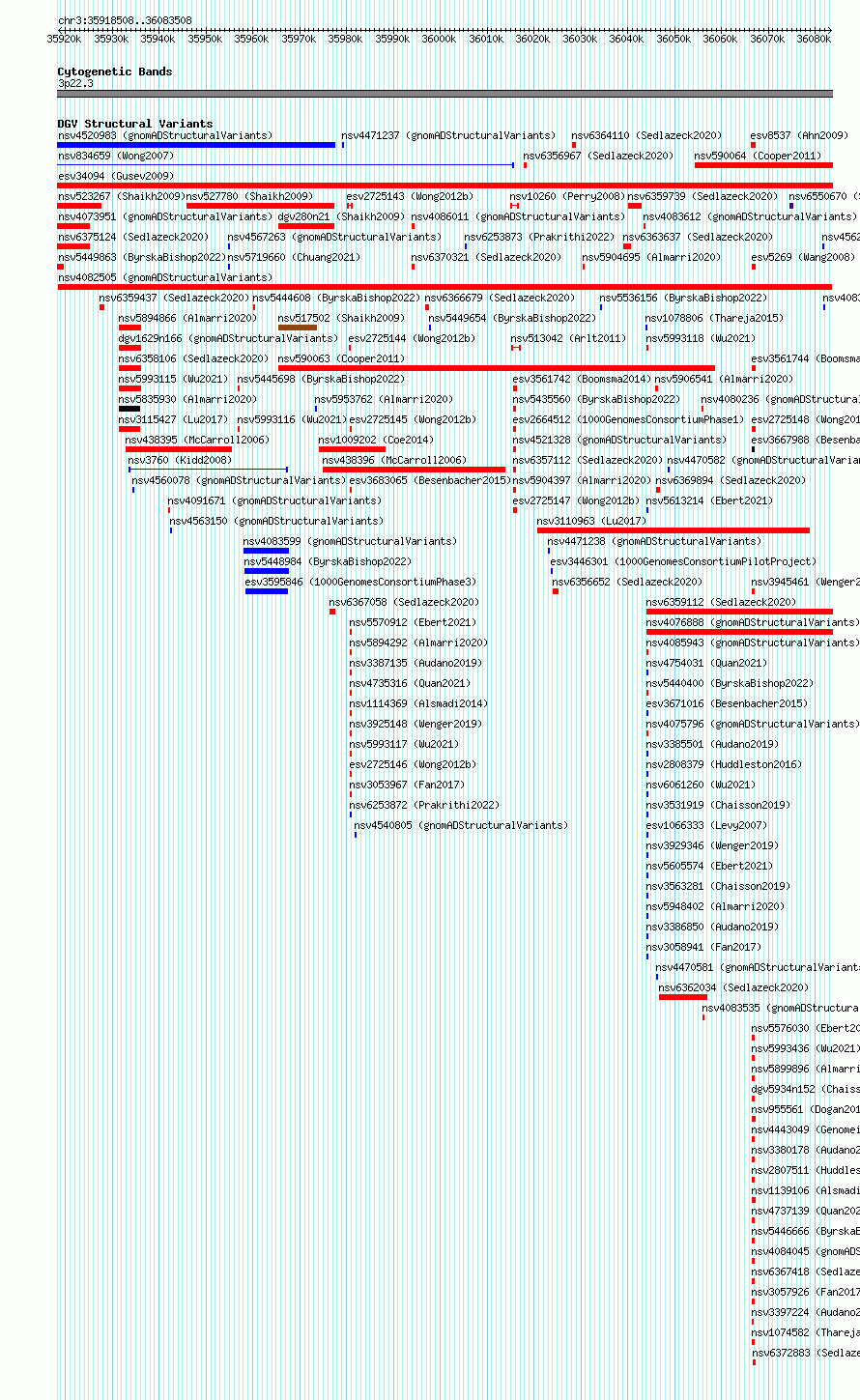Screen dimensions: 860x1400
Task: Select nsv2808379 (Huddleston2016) label
Action: tap(724, 764)
